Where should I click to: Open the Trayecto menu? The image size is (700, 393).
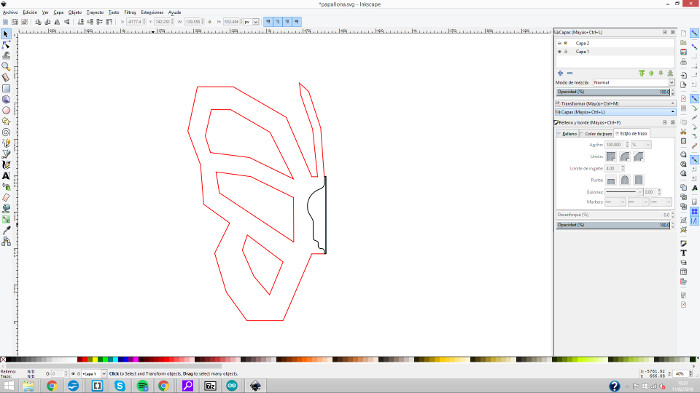pyautogui.click(x=95, y=13)
